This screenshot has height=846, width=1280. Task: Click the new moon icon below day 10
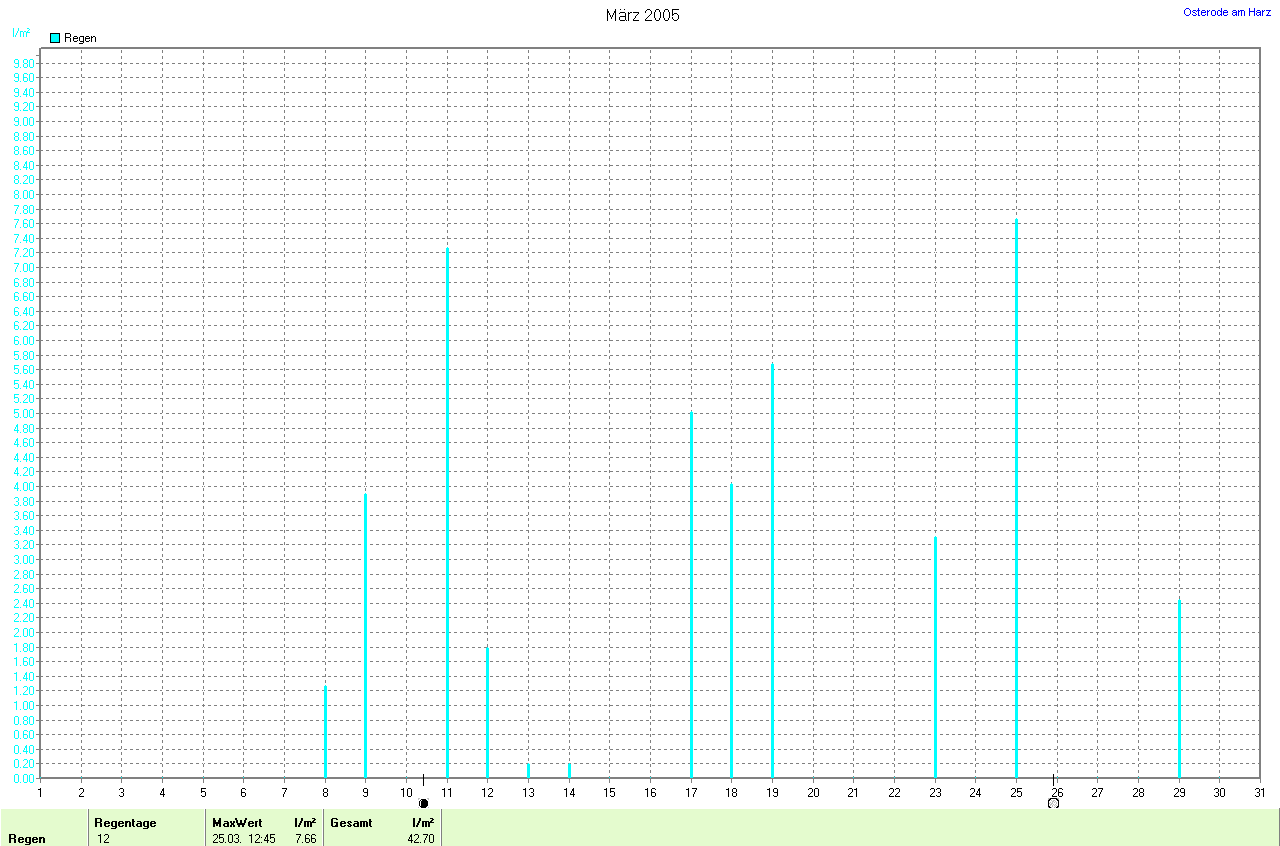point(423,803)
